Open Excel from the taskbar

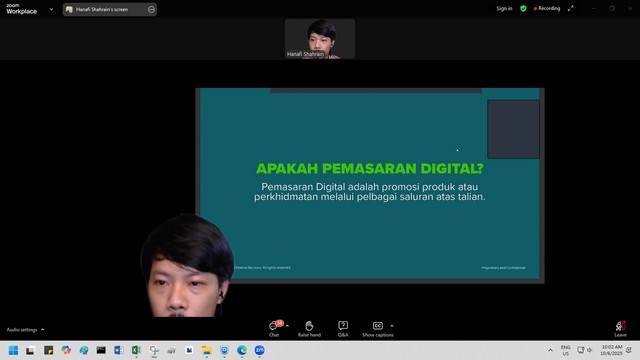click(136, 350)
